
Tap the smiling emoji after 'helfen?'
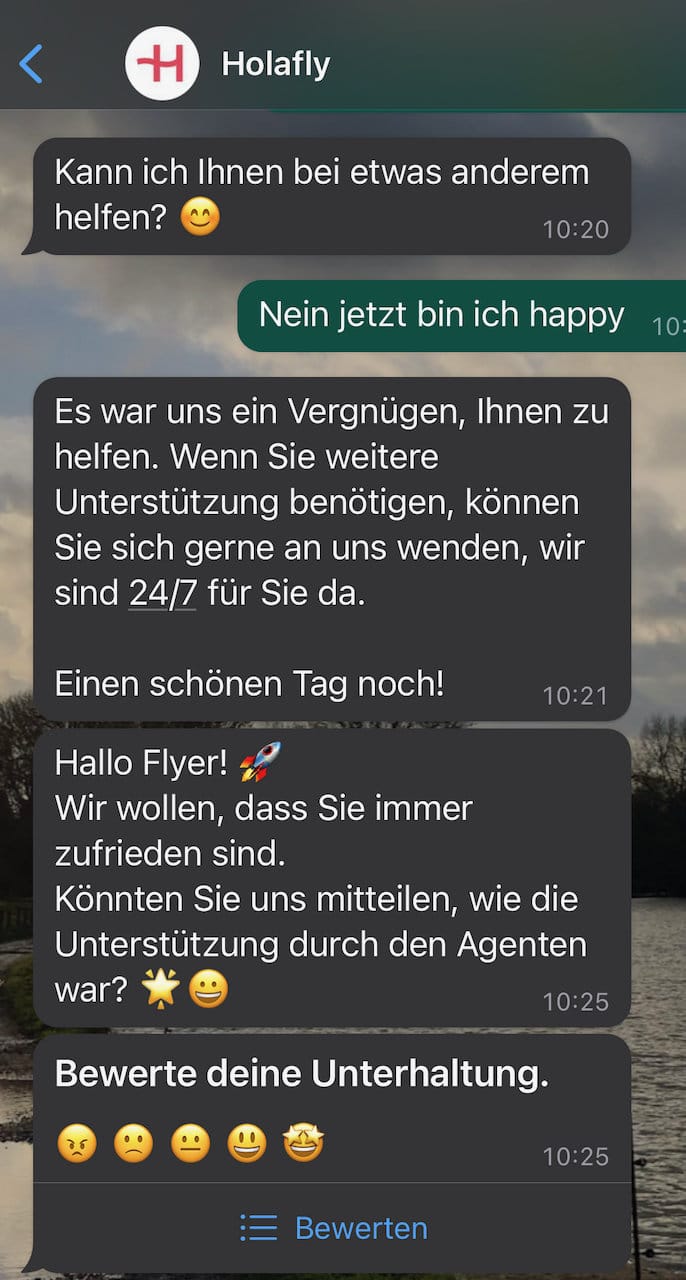[200, 217]
